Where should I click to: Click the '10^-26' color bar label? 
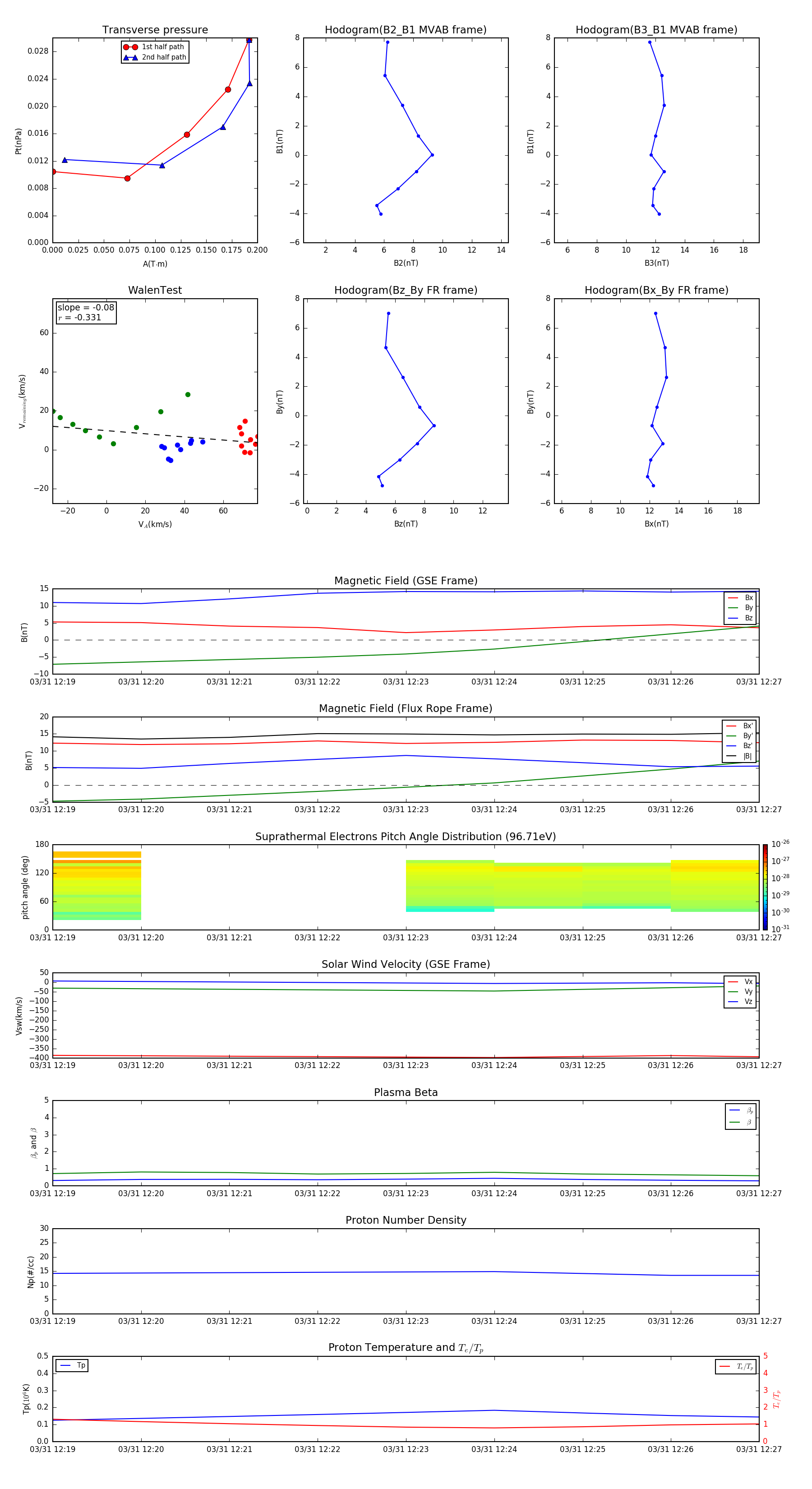(780, 844)
